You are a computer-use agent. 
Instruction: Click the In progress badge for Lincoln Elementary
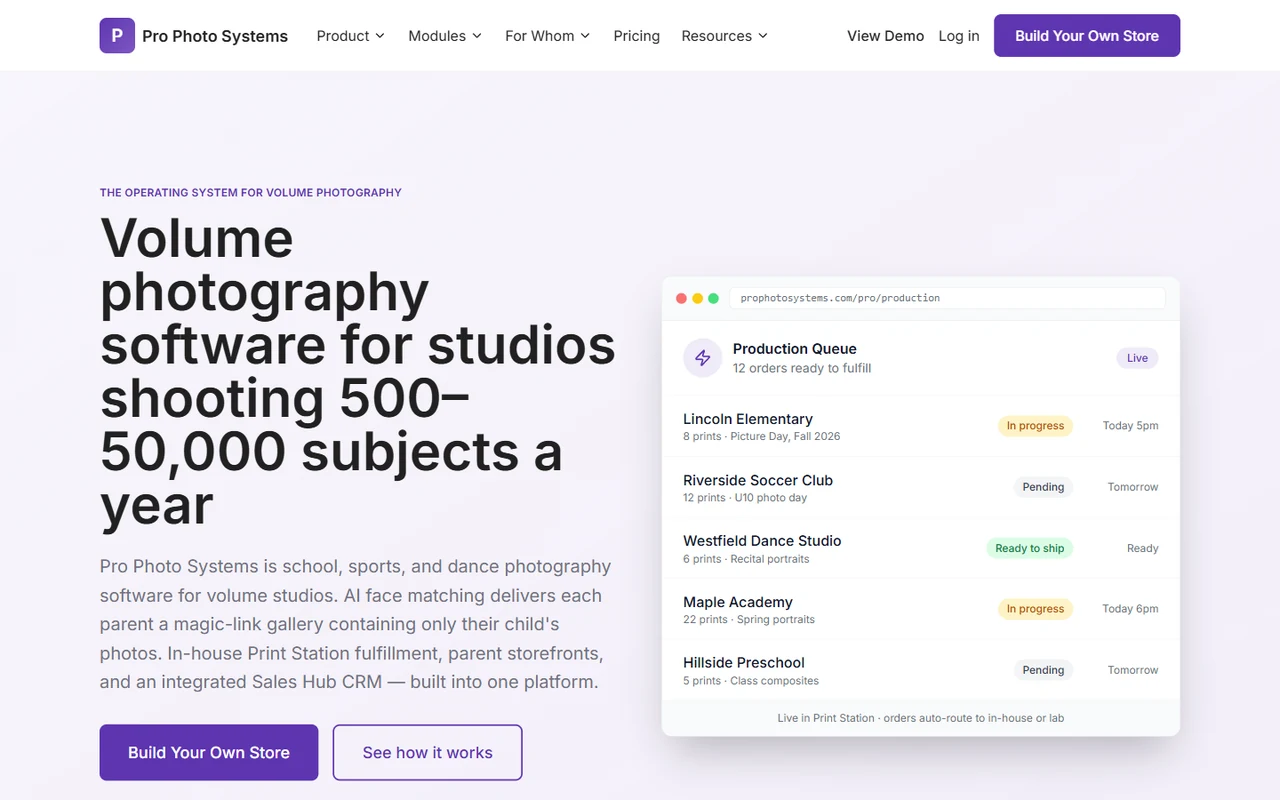(1035, 426)
